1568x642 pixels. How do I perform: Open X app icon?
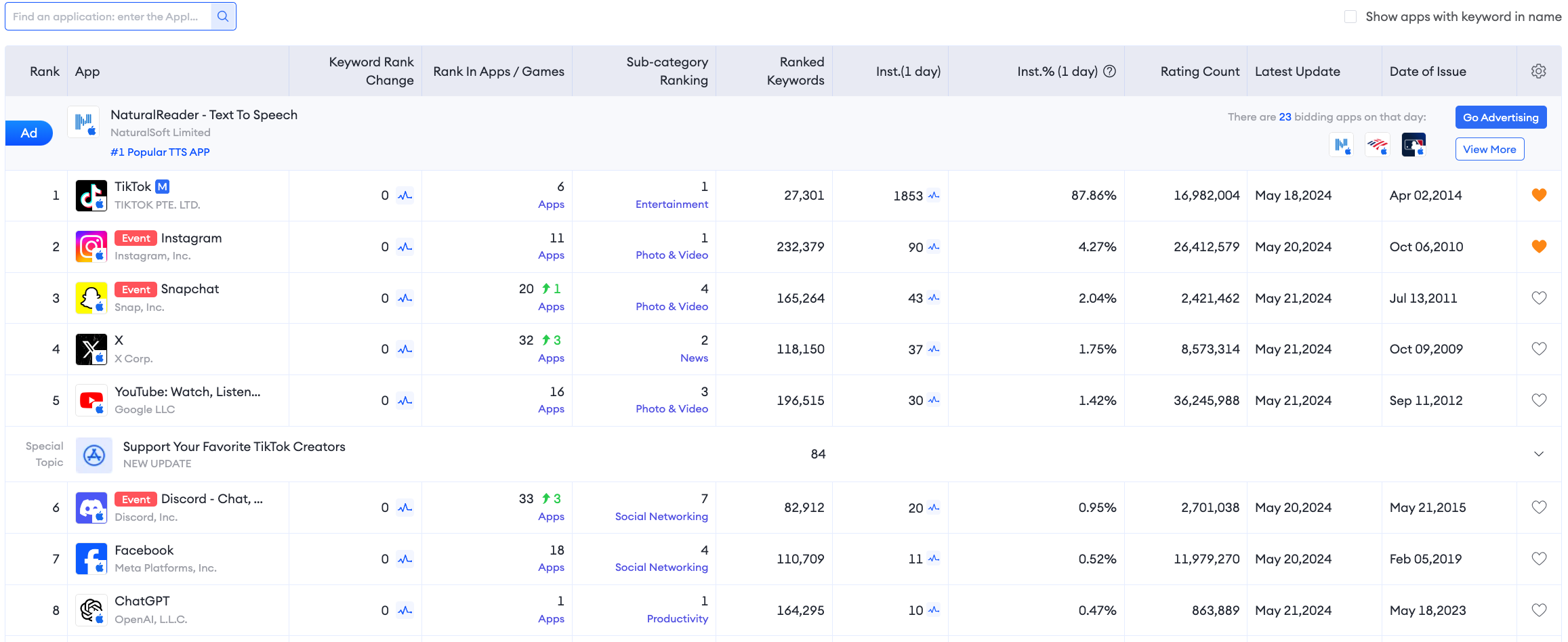(91, 349)
